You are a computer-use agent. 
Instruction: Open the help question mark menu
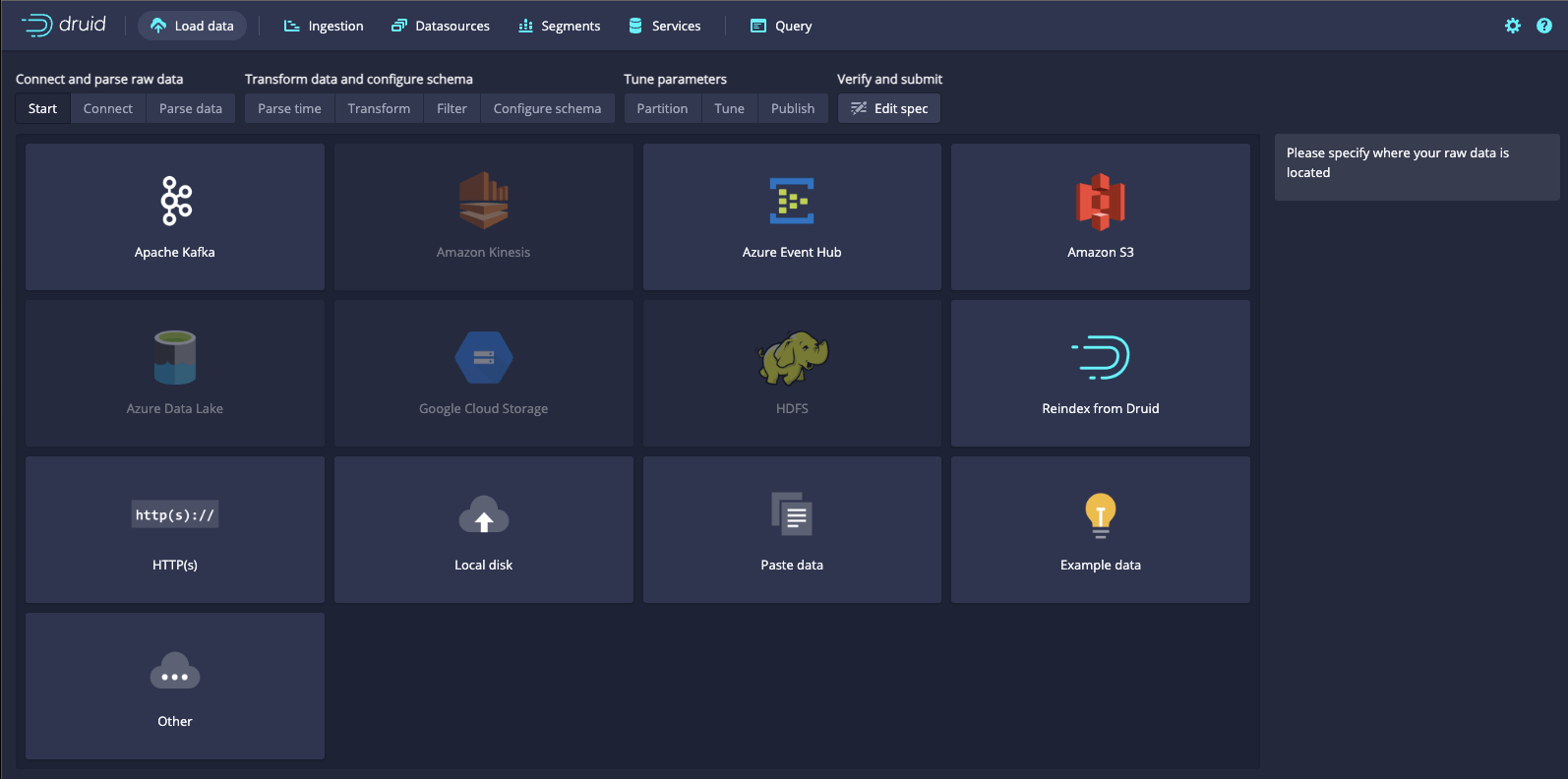click(x=1544, y=26)
